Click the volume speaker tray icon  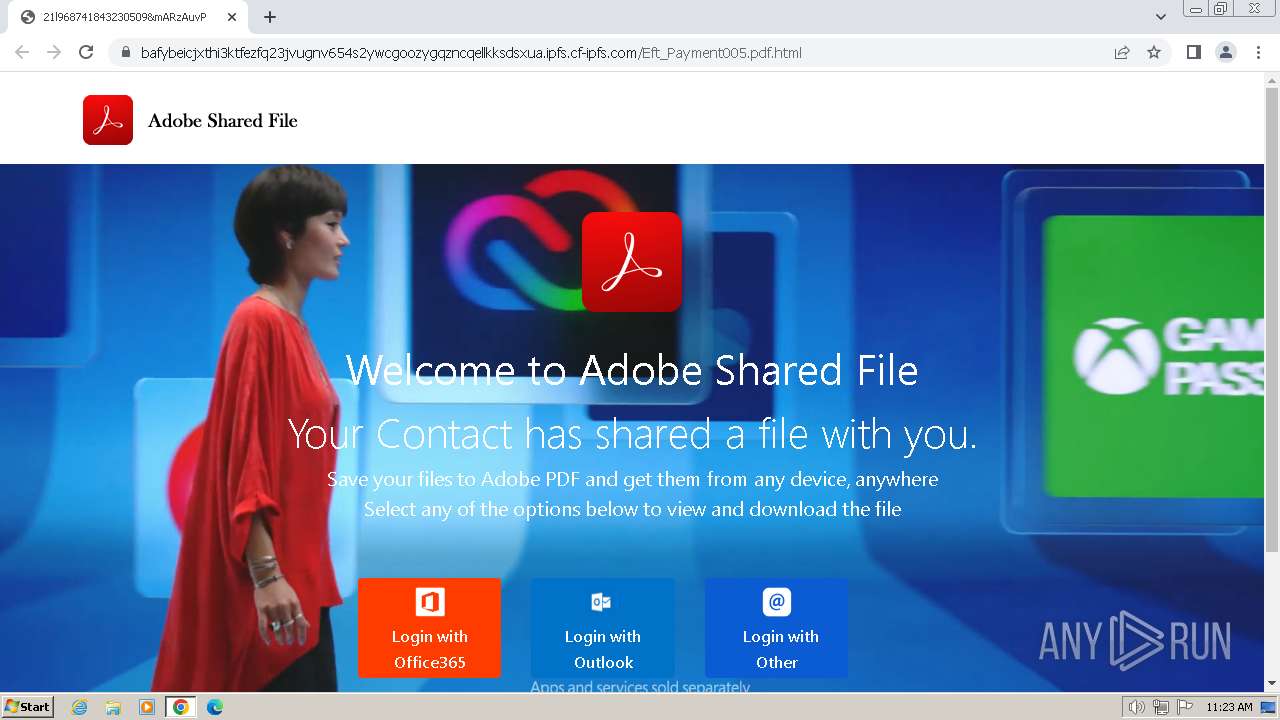pos(1137,707)
